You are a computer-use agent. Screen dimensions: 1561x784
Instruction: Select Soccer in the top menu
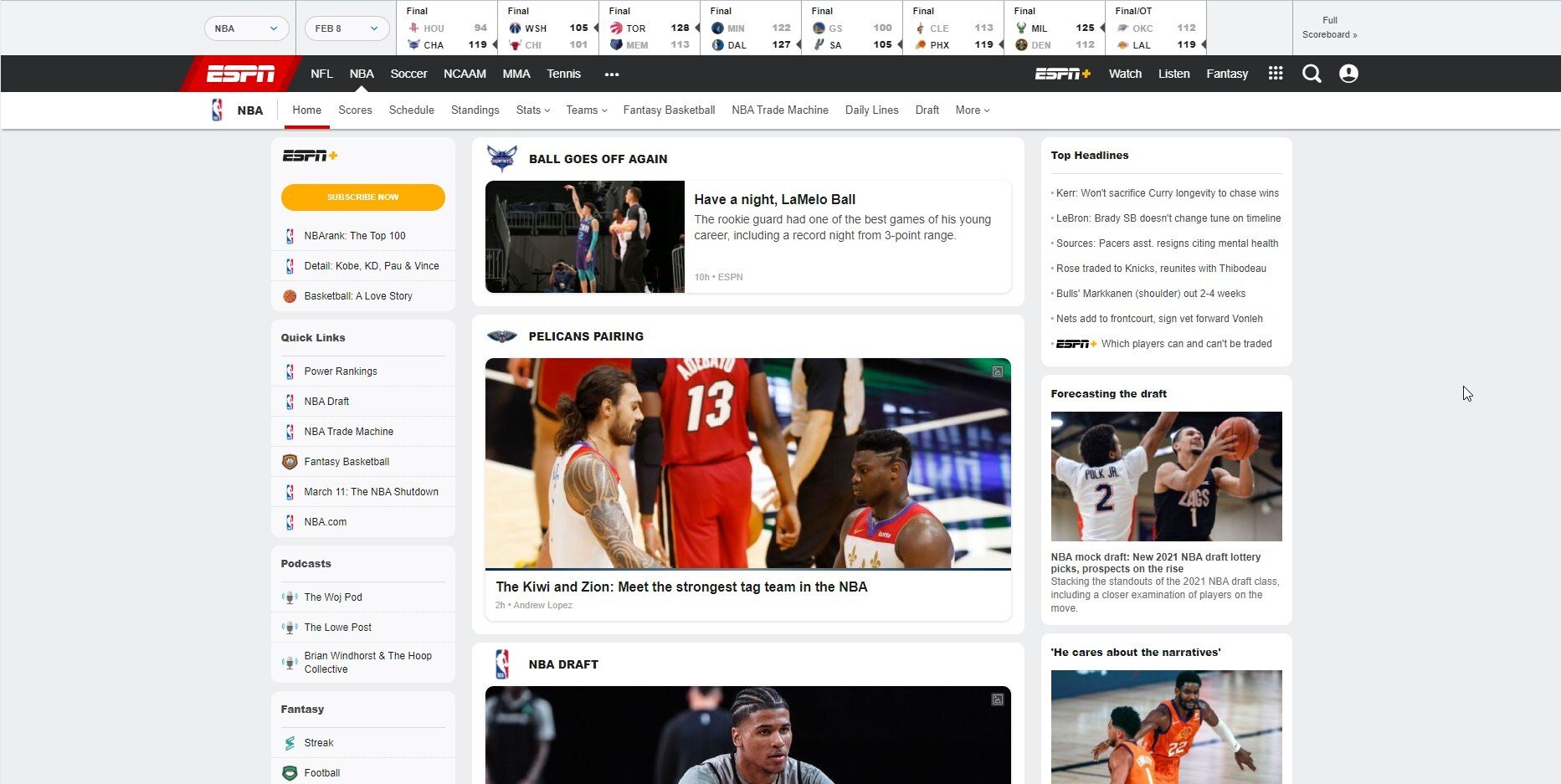(408, 74)
